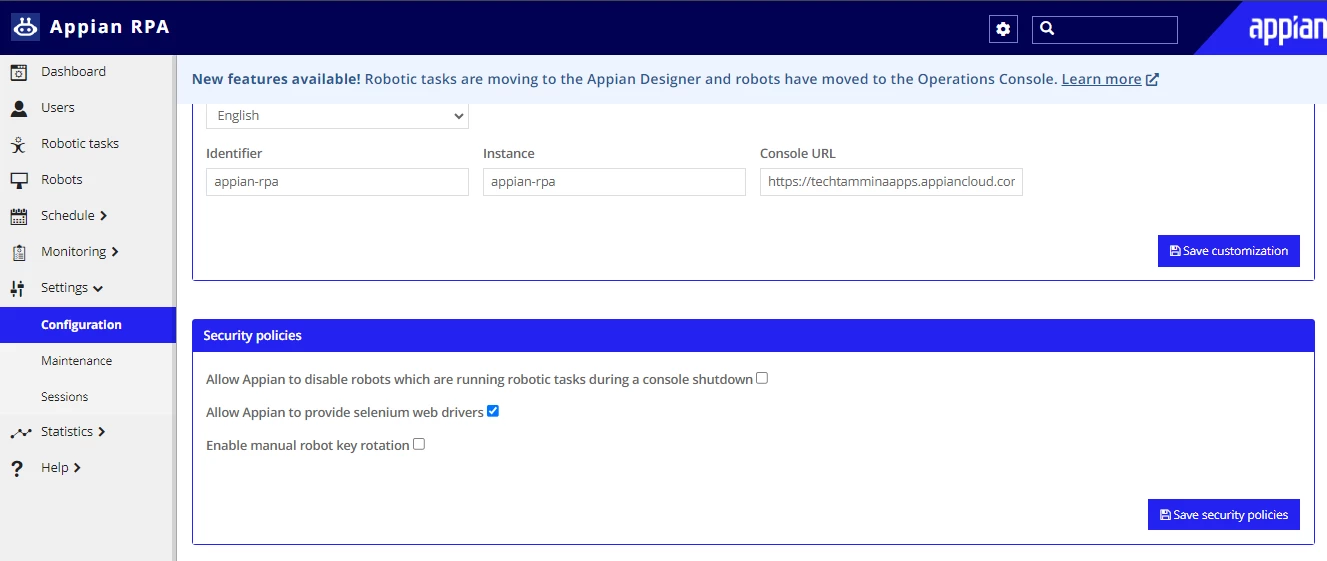This screenshot has height=561, width=1327.
Task: Click the Console URL input field
Action: (891, 182)
